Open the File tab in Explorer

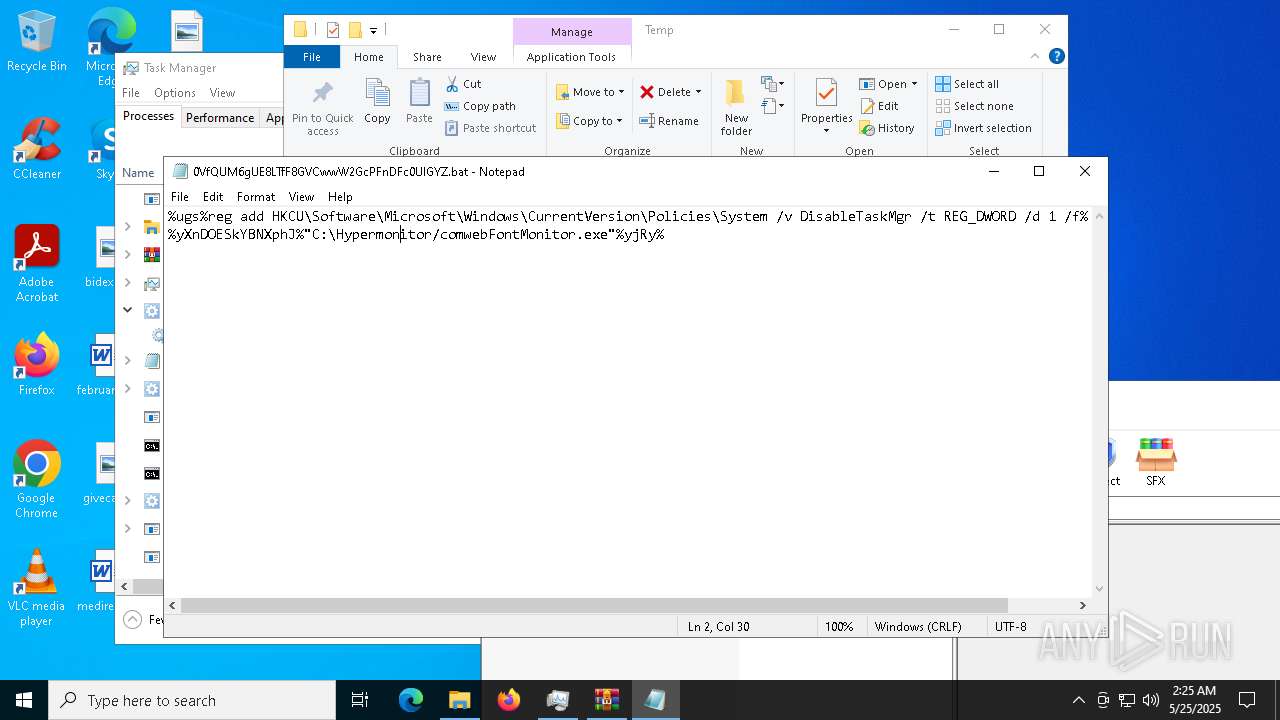[312, 57]
